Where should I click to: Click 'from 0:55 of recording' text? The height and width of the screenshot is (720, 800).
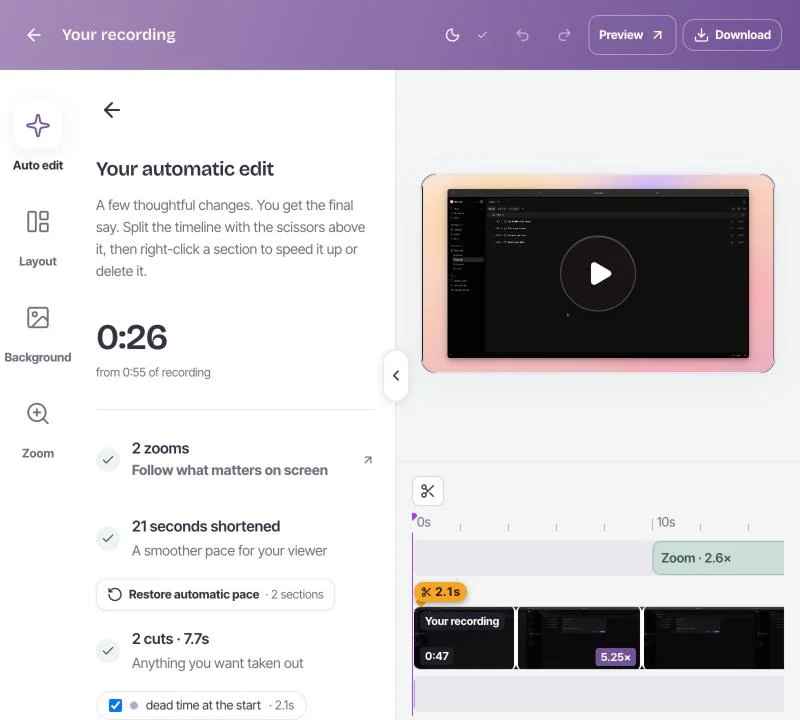pyautogui.click(x=153, y=373)
